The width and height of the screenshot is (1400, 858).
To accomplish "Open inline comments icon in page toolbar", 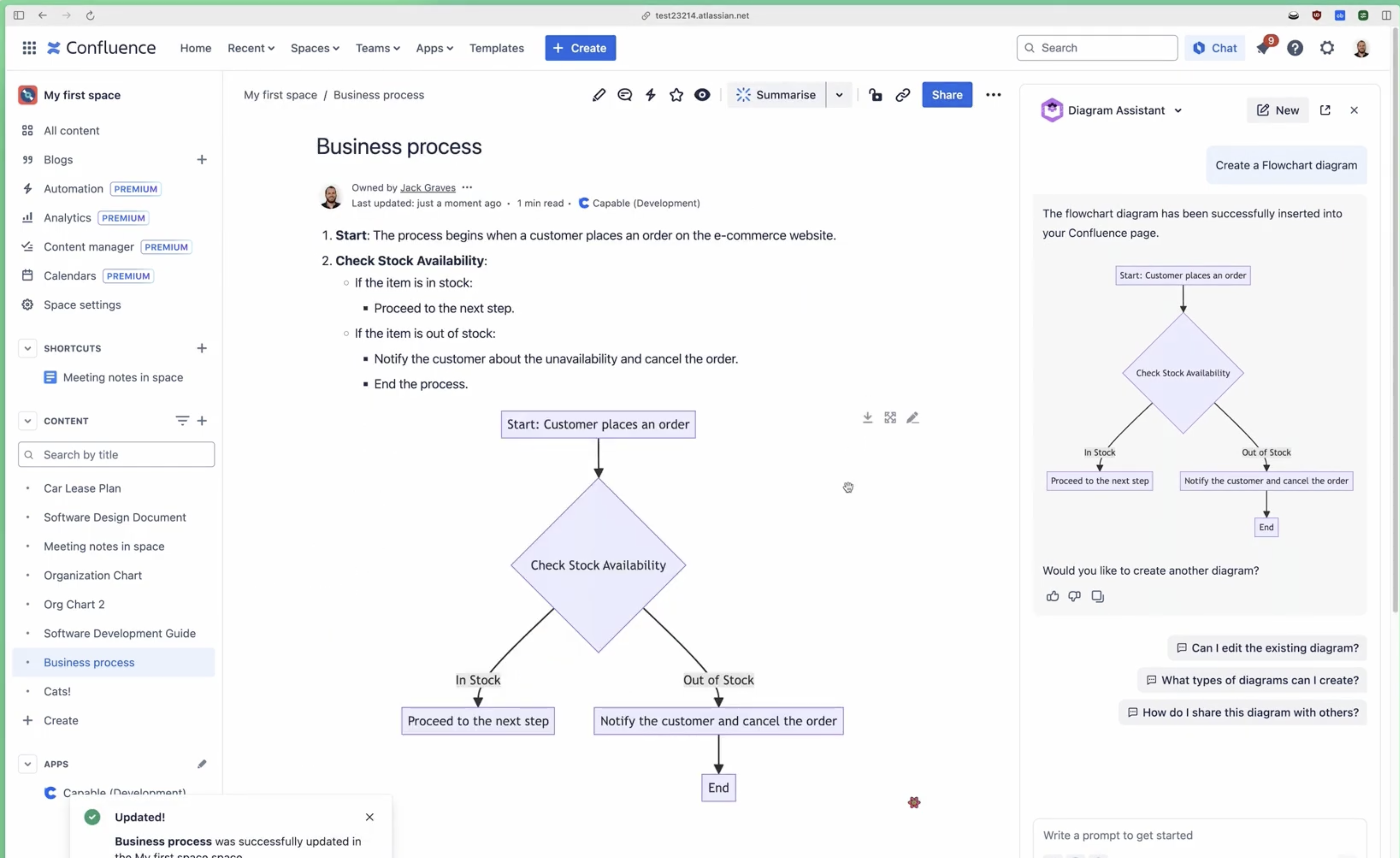I will (x=625, y=95).
